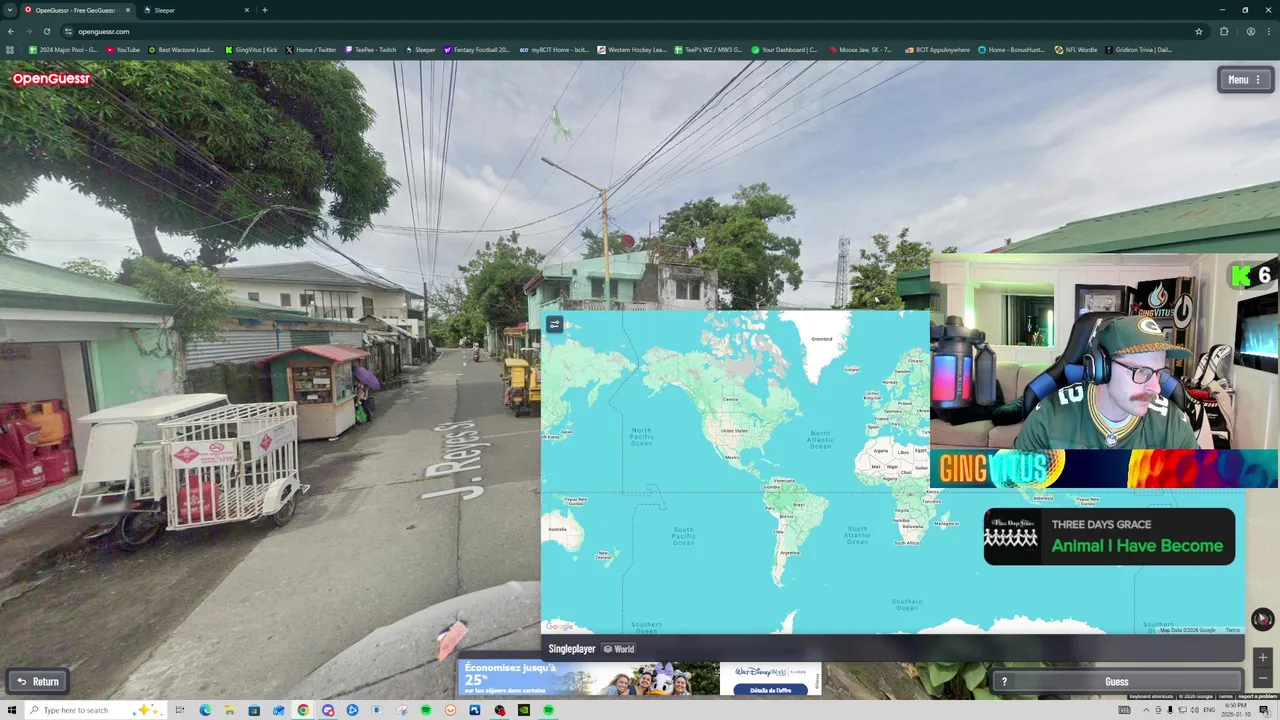Viewport: 1280px width, 720px height.
Task: Open the OpenGuessr Menu button
Action: click(1245, 80)
